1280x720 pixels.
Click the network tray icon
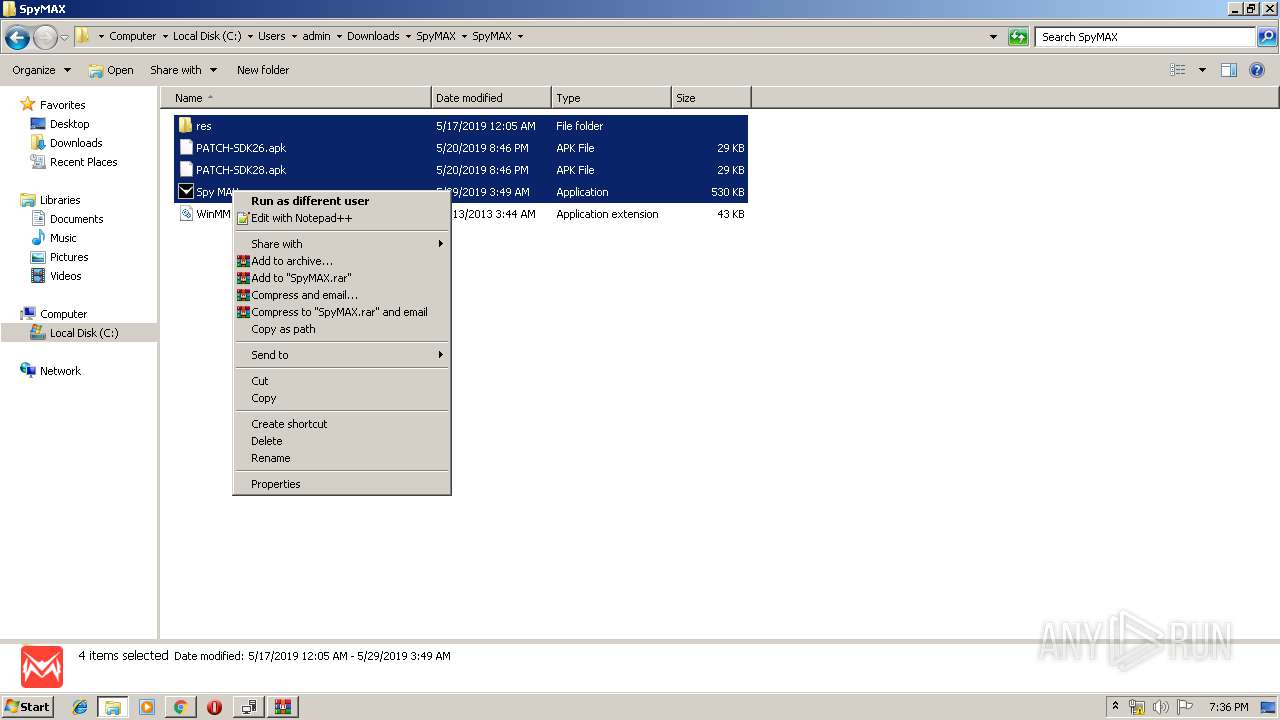coord(1137,707)
